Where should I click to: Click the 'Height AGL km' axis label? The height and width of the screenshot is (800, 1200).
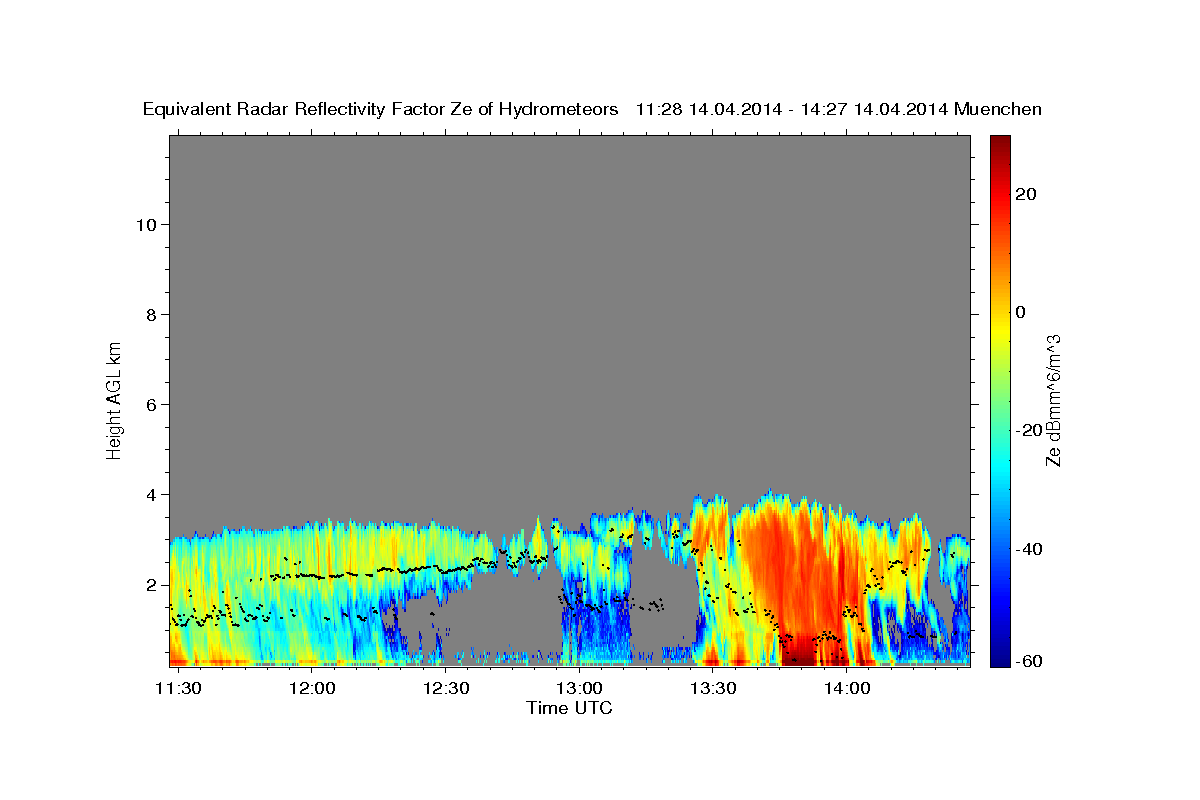pyautogui.click(x=114, y=399)
